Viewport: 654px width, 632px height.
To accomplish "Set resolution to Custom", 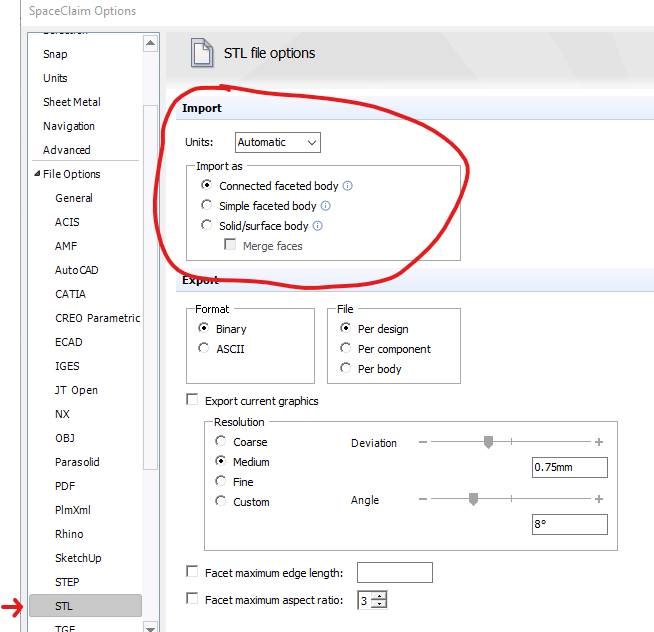I will 221,501.
